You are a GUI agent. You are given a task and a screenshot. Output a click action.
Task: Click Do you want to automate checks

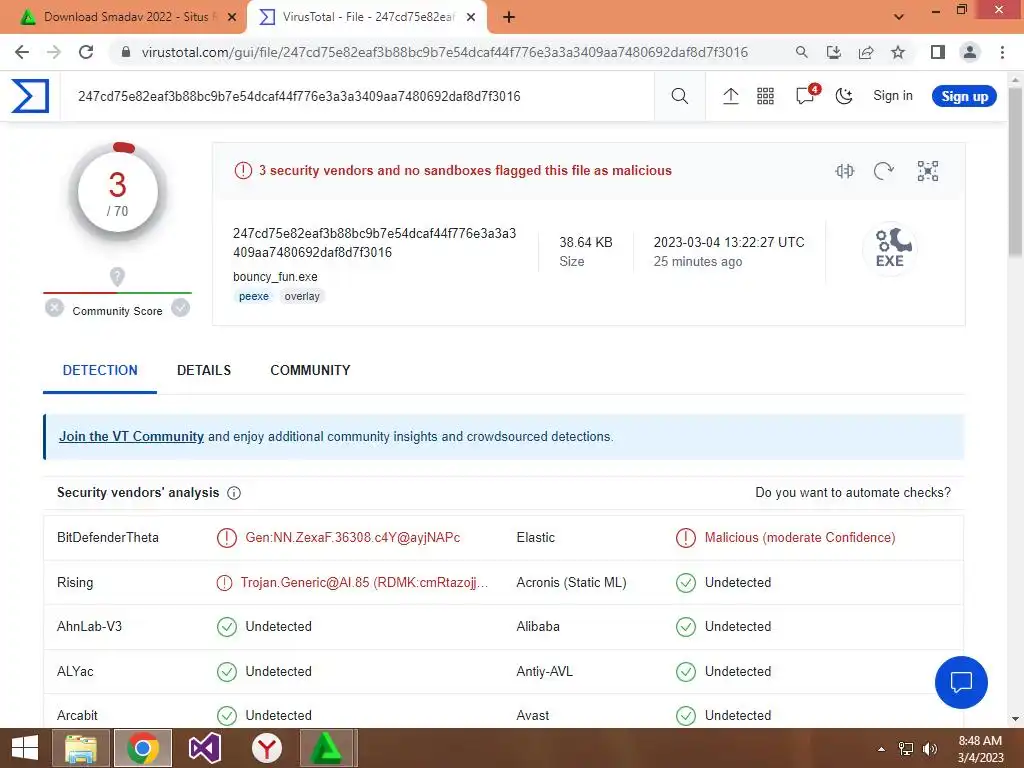[853, 492]
